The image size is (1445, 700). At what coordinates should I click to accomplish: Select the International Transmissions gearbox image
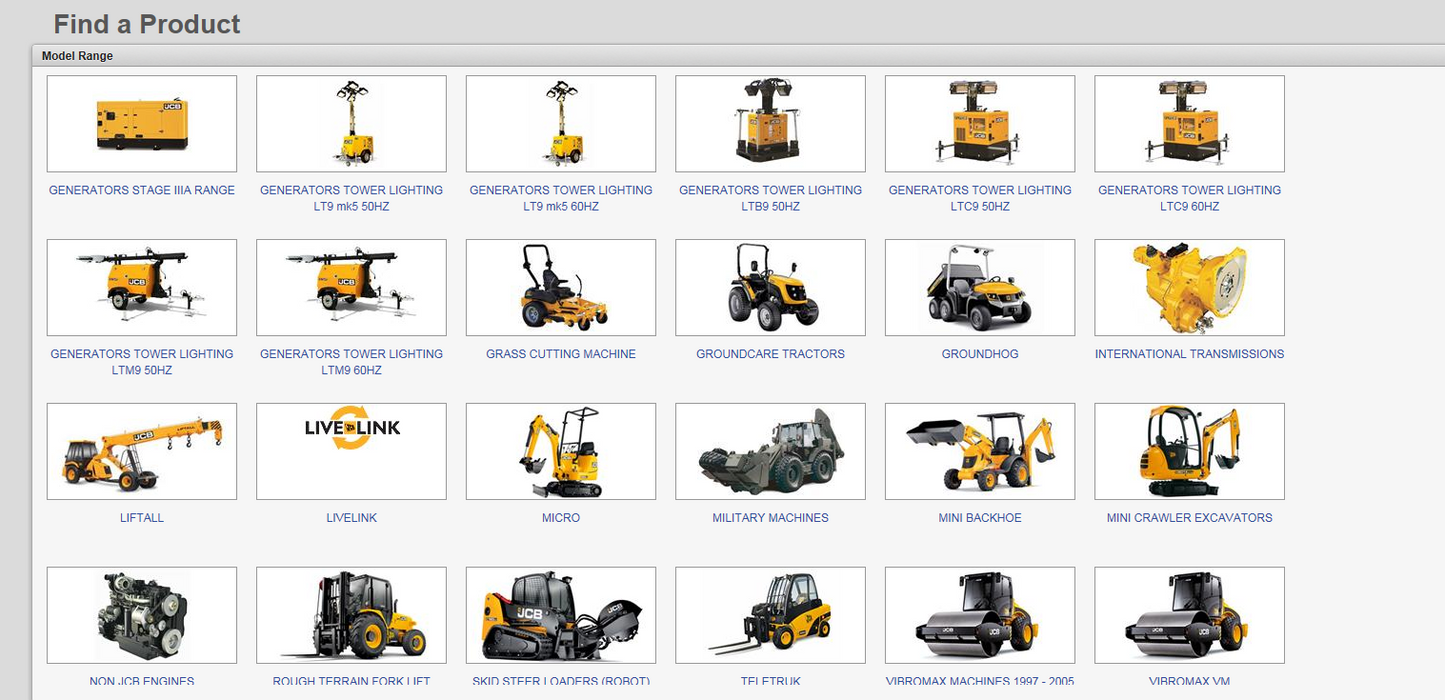pos(1189,288)
